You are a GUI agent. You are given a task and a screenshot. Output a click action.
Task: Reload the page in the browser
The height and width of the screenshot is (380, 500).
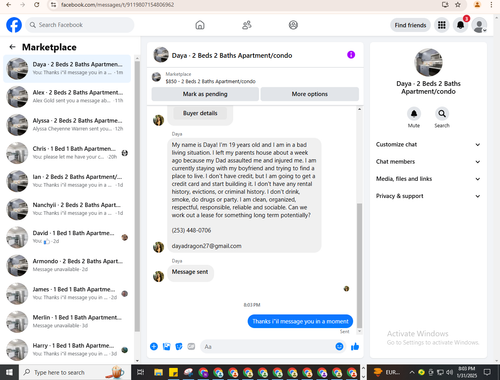[37, 5]
